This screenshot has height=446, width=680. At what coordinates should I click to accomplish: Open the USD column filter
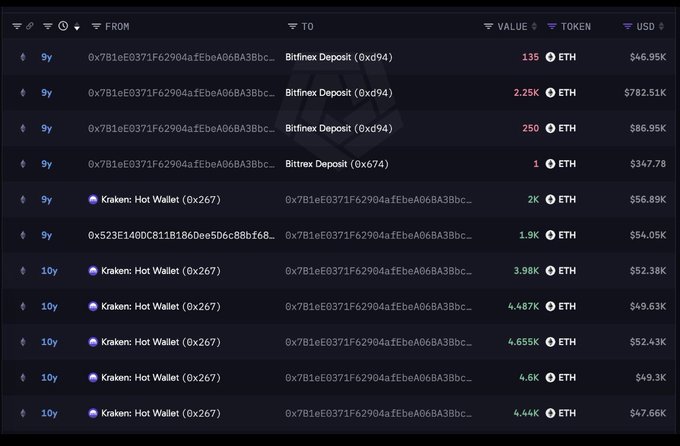click(x=627, y=26)
